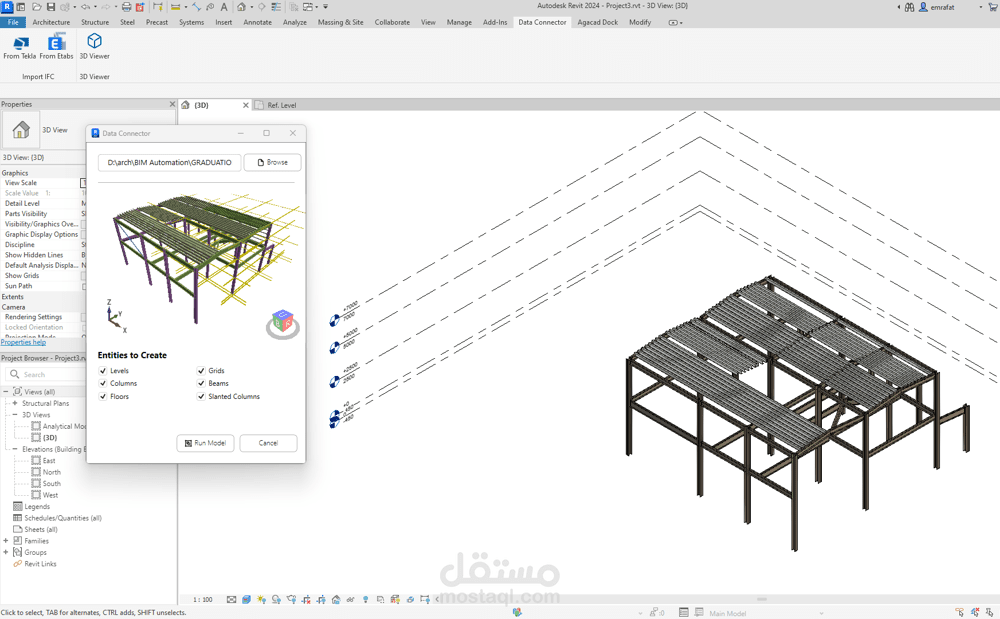This screenshot has width=1000, height=619.
Task: Switch to the Architecture ribbon tab
Action: [x=51, y=22]
